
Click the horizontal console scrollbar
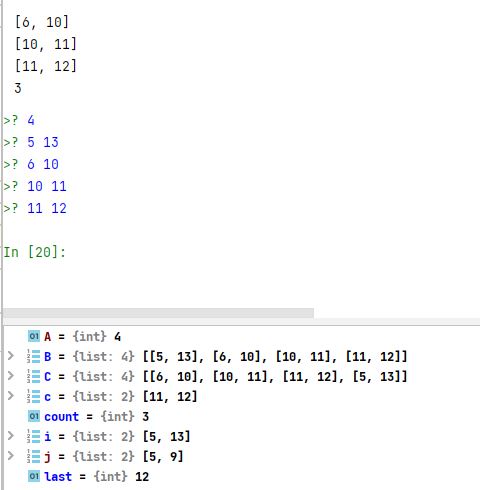click(158, 313)
